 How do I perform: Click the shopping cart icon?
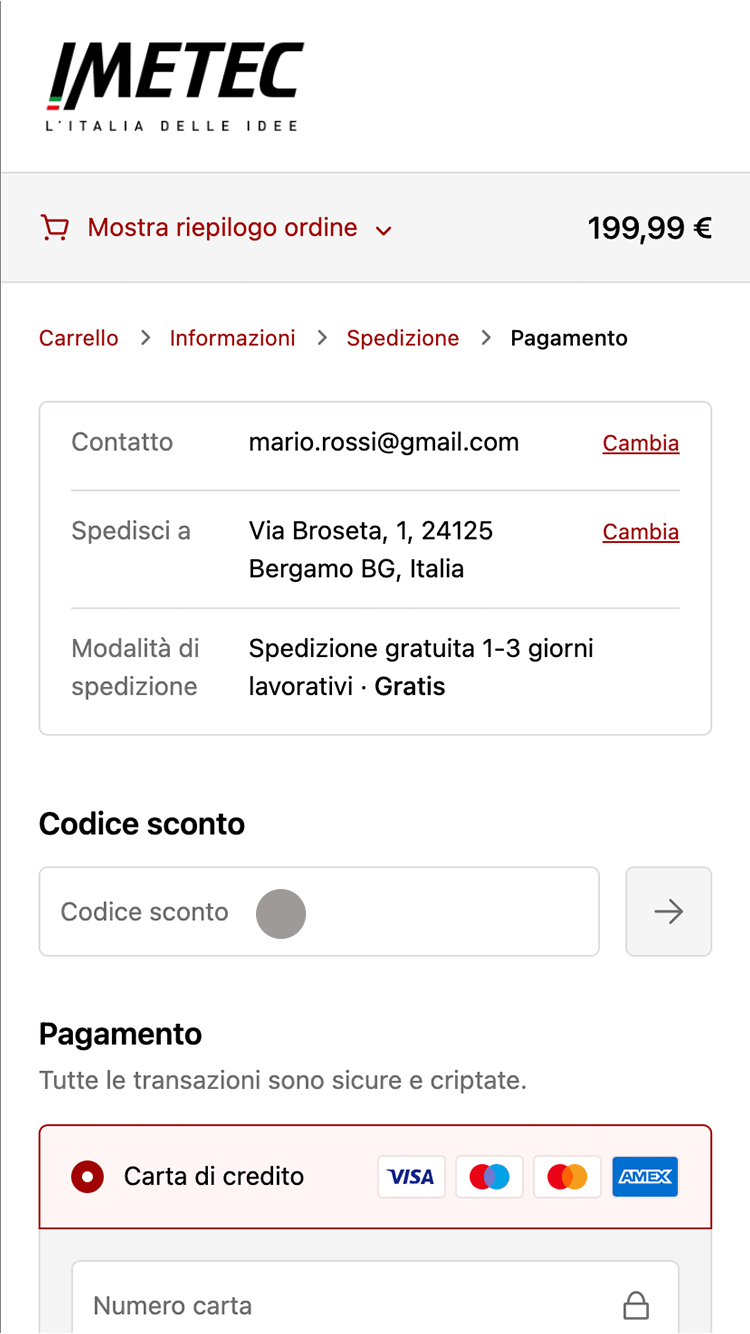[x=54, y=228]
